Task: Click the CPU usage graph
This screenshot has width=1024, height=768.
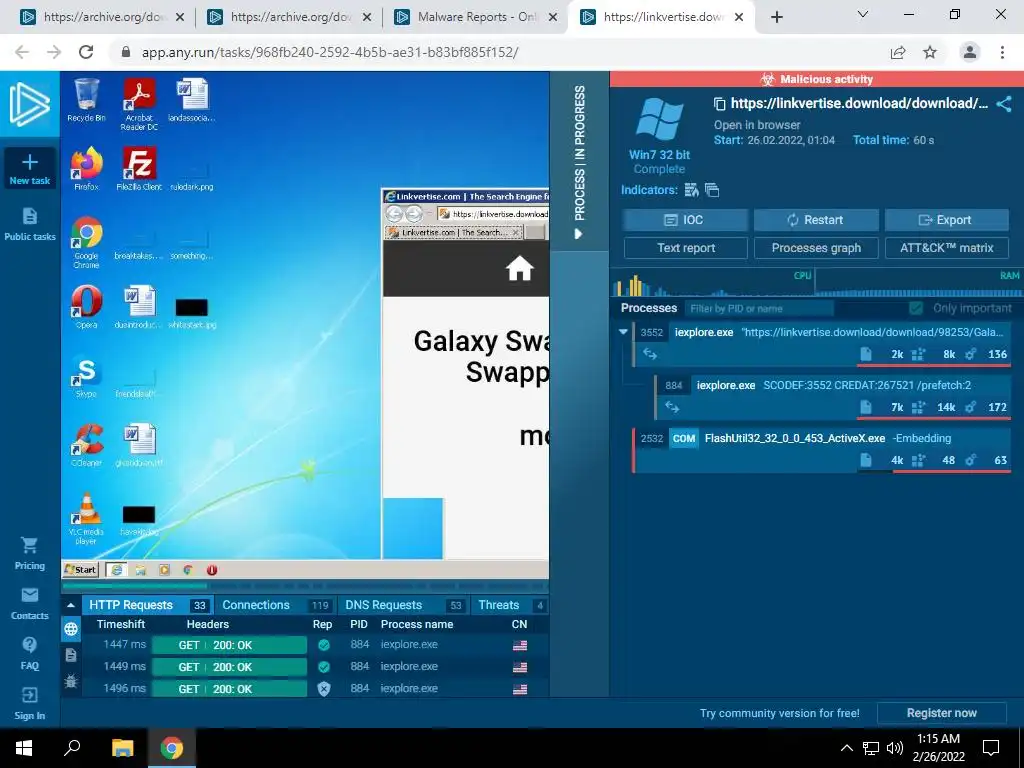Action: pos(712,284)
